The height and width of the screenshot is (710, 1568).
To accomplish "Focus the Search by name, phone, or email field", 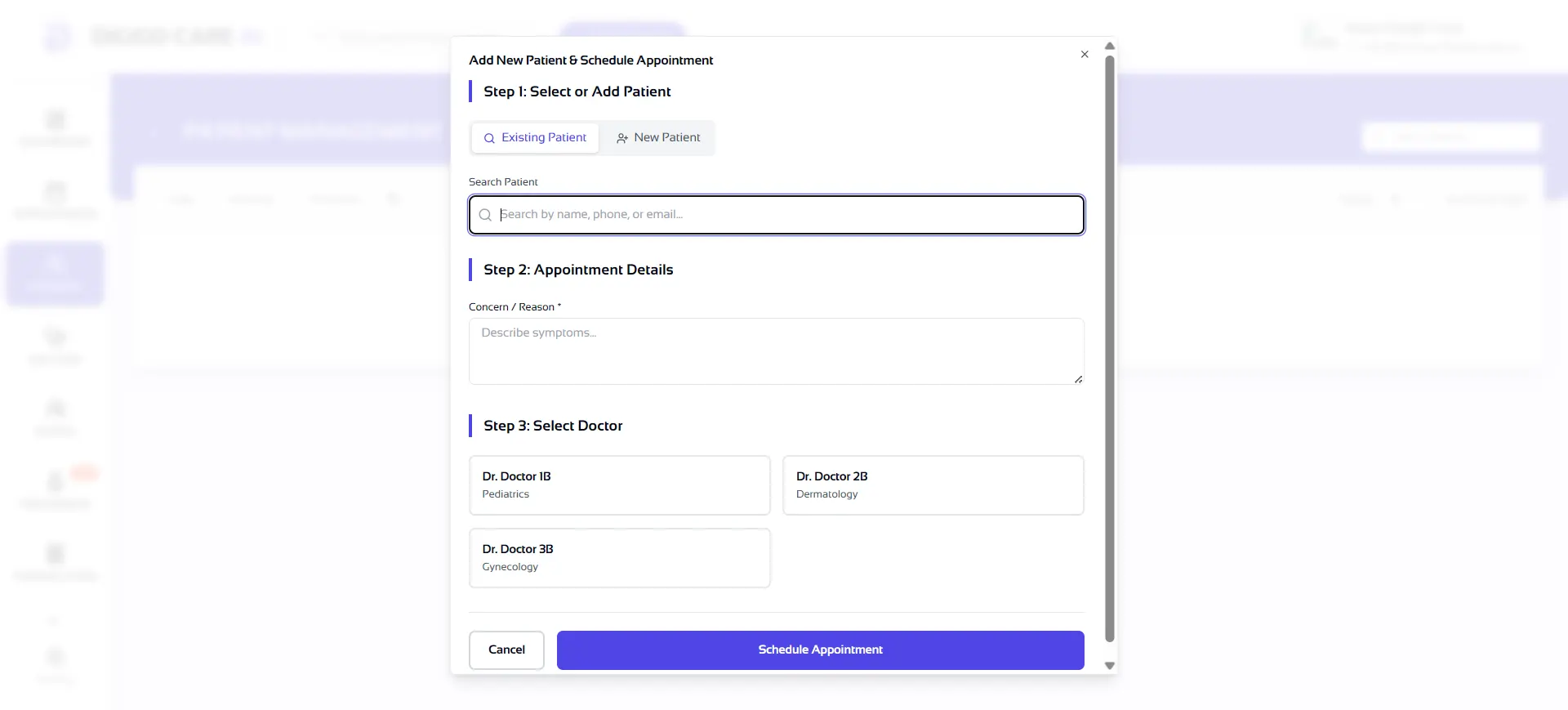I will (x=788, y=215).
